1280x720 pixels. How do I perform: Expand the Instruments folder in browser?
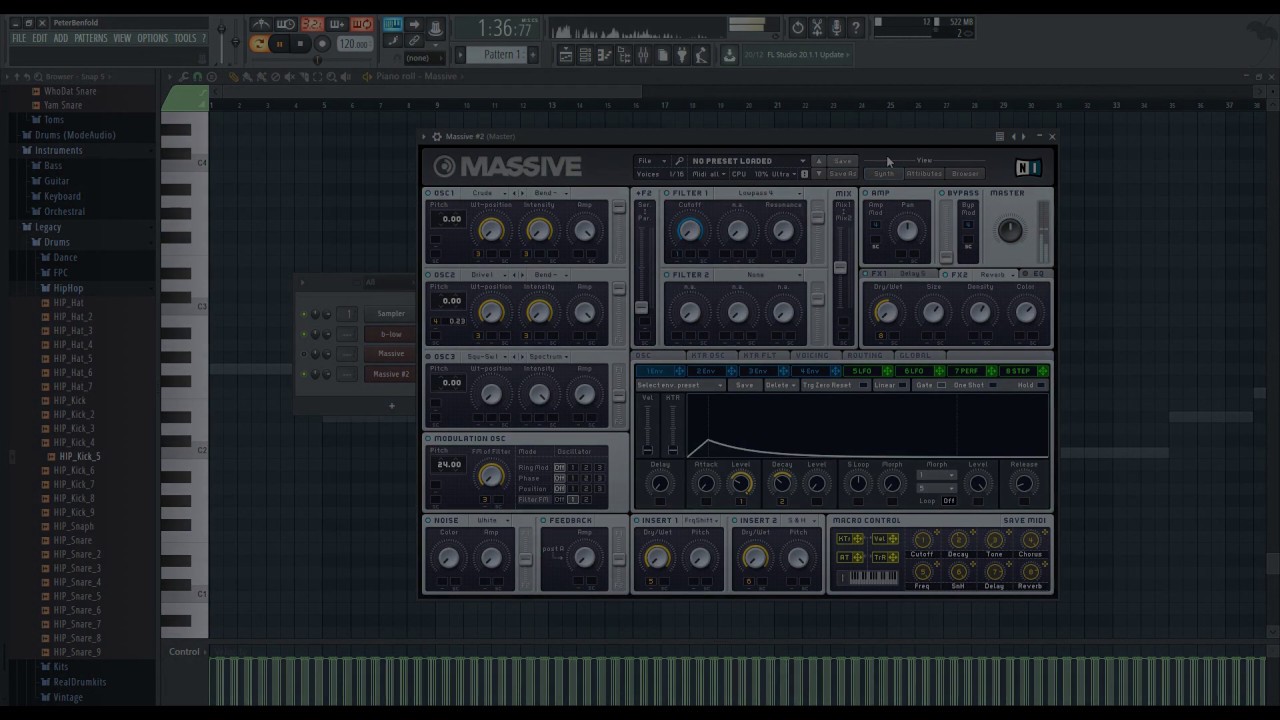pos(58,151)
